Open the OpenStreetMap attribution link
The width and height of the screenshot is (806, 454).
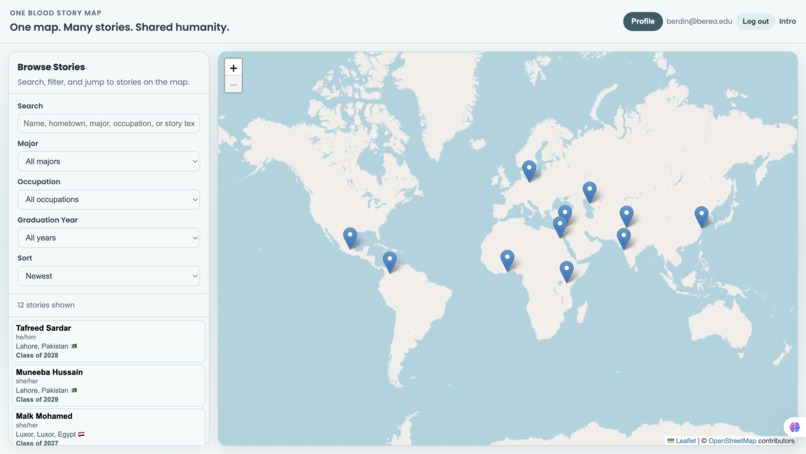(x=732, y=441)
